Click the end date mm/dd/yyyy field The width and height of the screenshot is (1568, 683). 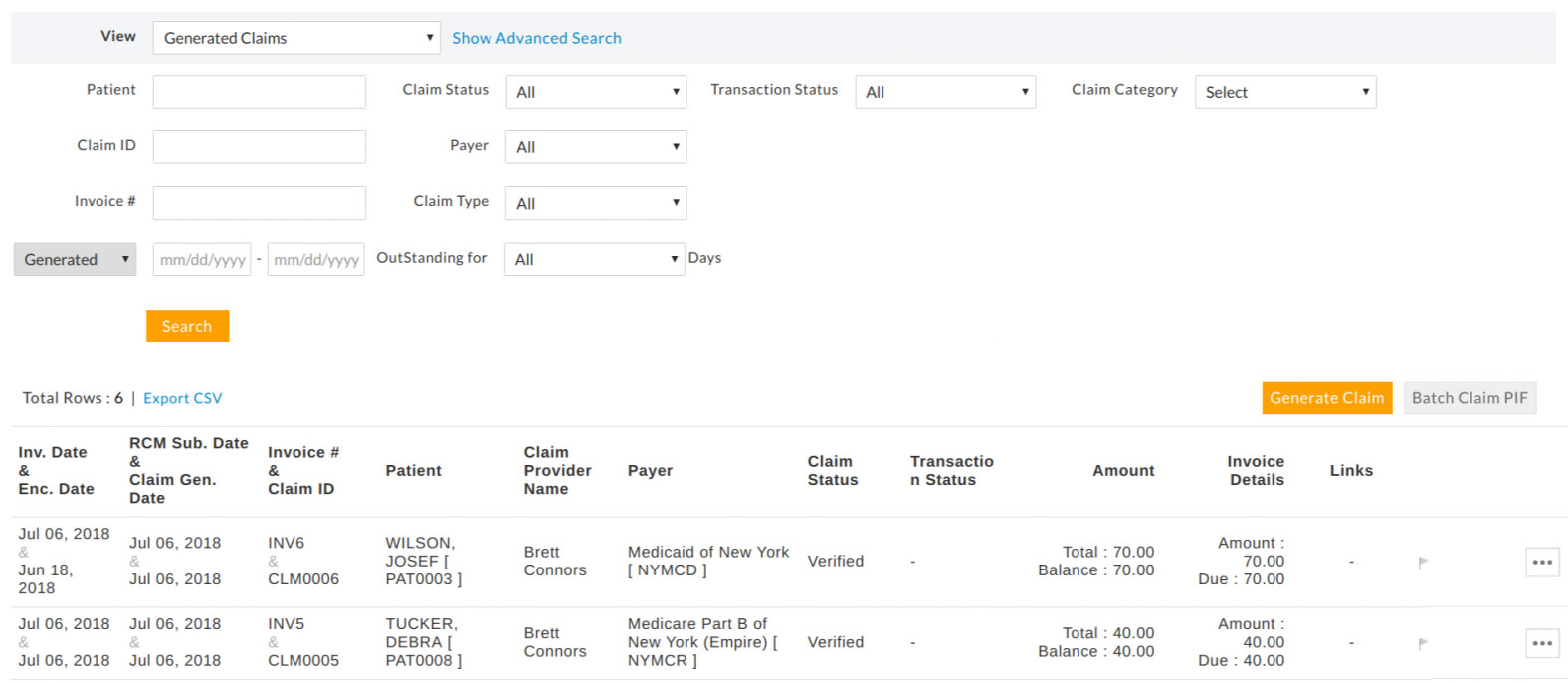click(x=316, y=259)
